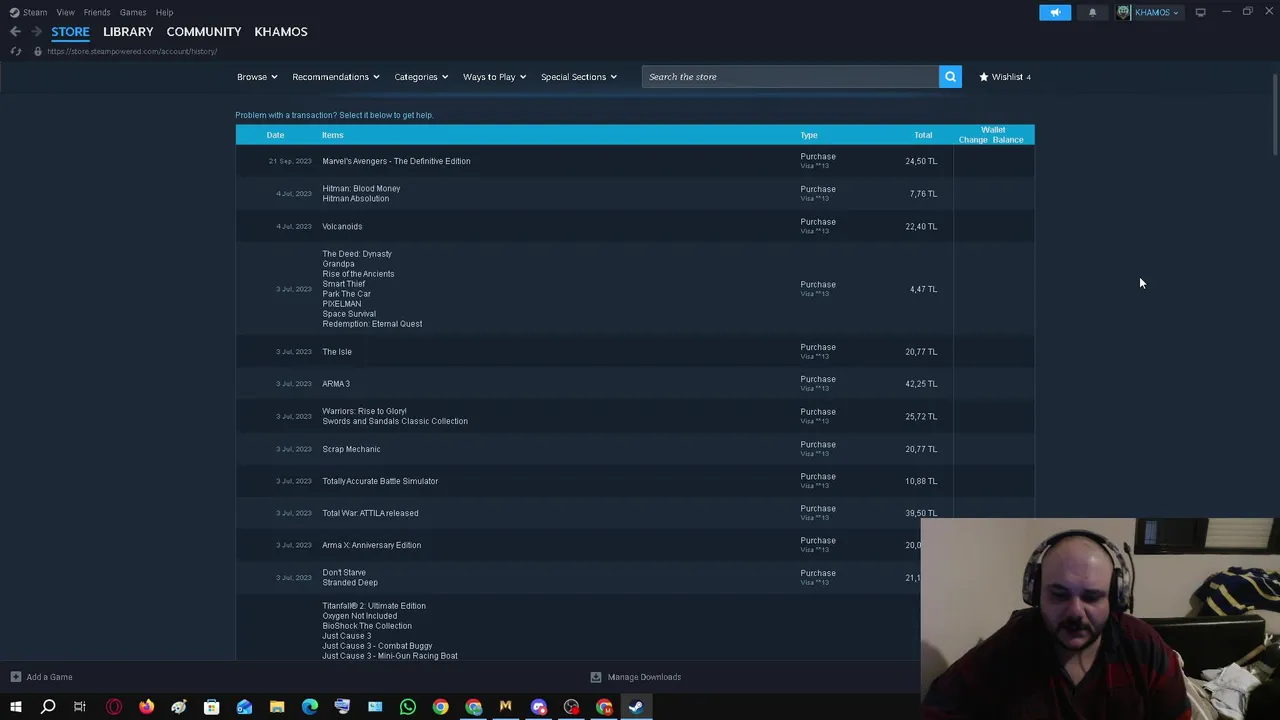The width and height of the screenshot is (1280, 720).
Task: Open the ARMA 3 purchase row
Action: tap(635, 384)
